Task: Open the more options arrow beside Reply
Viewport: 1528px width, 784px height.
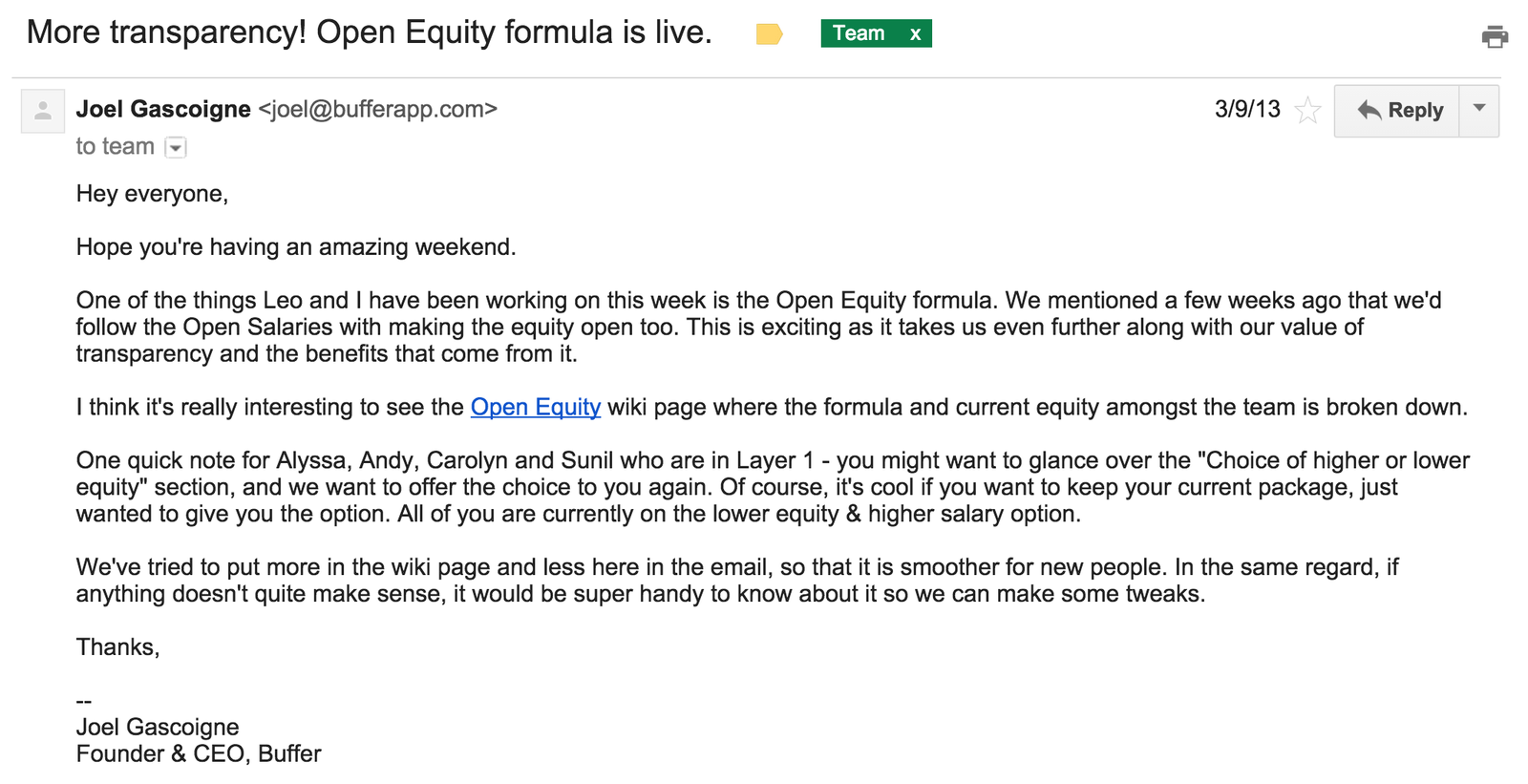Action: 1479,111
